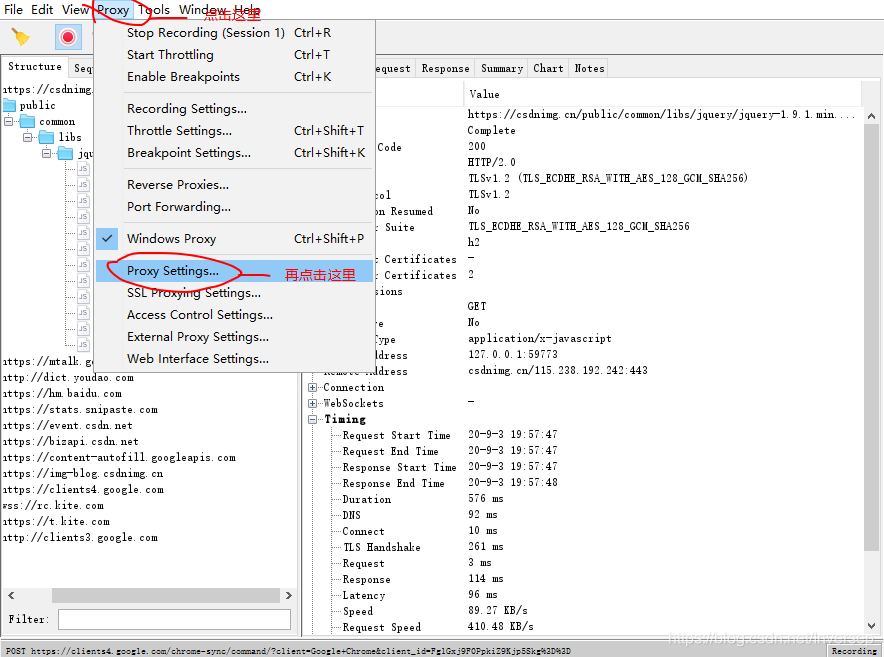Click the Latency timing row
The height and width of the screenshot is (657, 884).
tap(364, 595)
